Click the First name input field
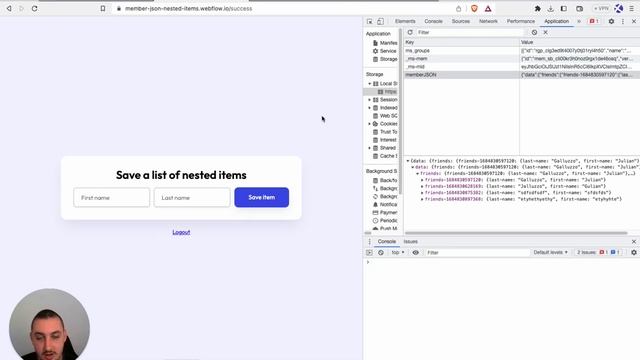The height and width of the screenshot is (360, 640). coord(111,198)
